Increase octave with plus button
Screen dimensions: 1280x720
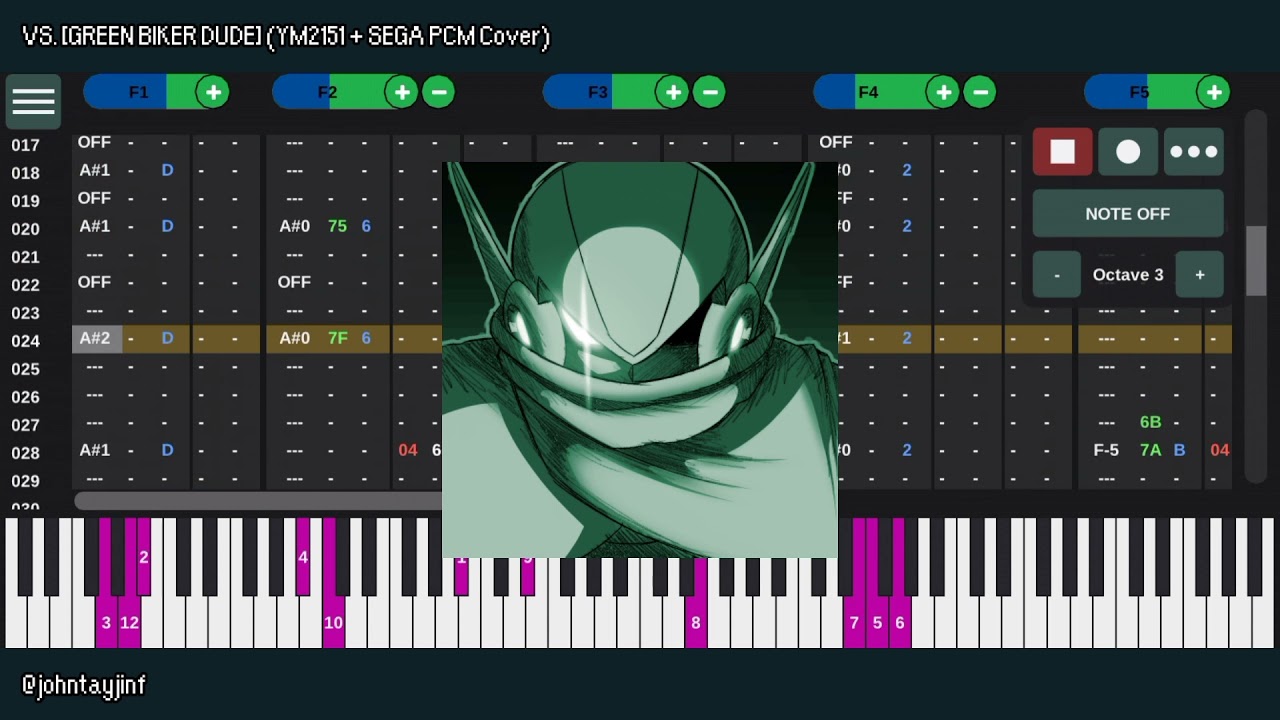[x=1200, y=275]
